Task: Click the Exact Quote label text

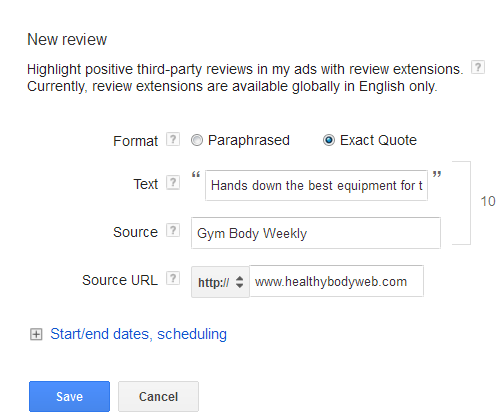Action: [378, 140]
